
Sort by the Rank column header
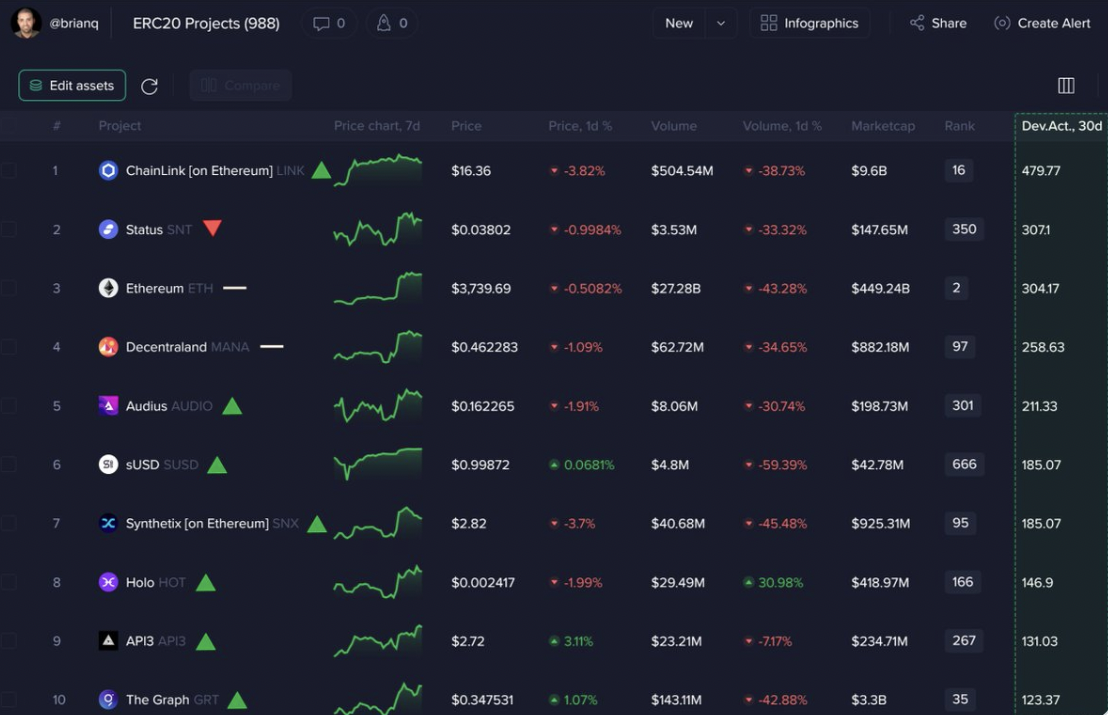pos(960,126)
